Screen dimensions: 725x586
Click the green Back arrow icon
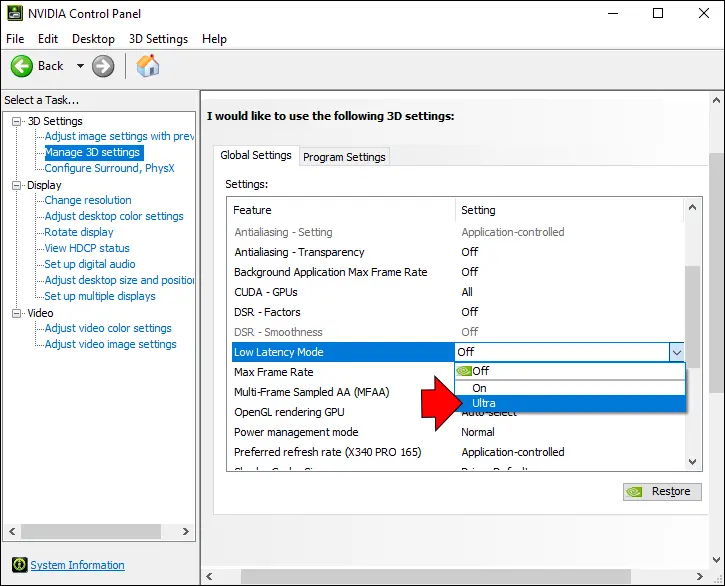22,66
